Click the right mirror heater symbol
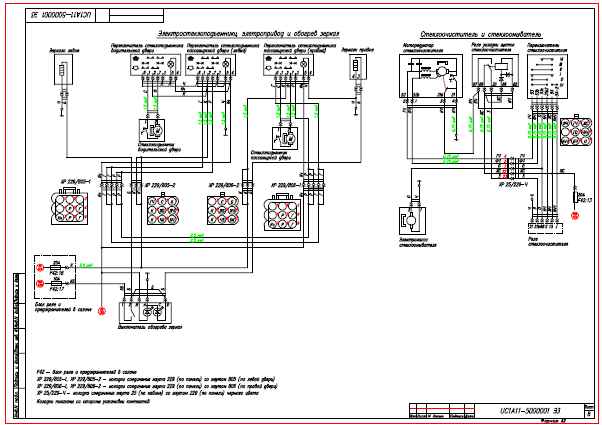 358,67
